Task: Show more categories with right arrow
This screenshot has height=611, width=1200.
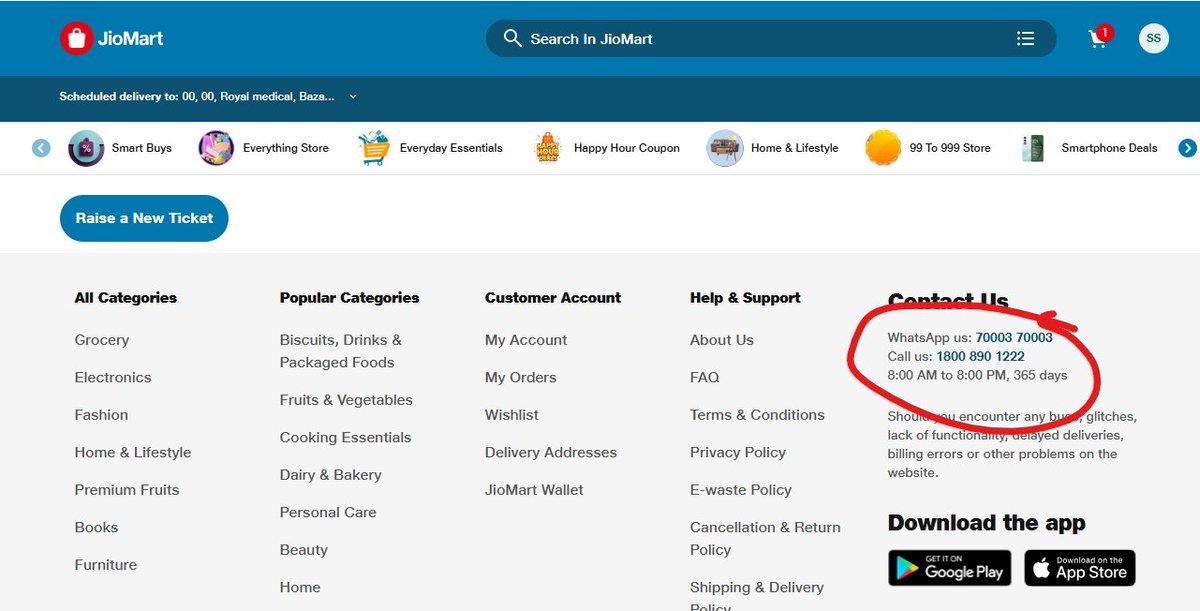Action: point(1187,148)
